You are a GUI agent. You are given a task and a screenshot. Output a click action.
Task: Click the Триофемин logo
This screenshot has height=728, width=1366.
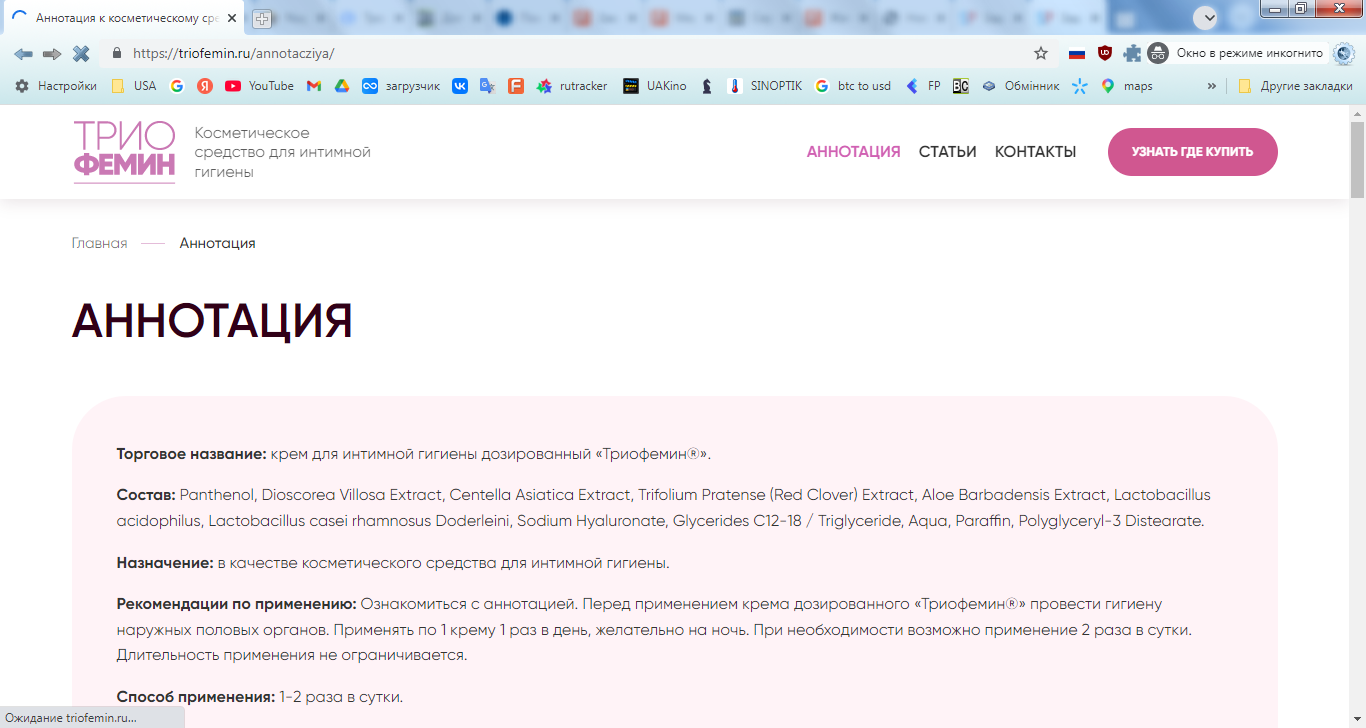click(x=125, y=152)
